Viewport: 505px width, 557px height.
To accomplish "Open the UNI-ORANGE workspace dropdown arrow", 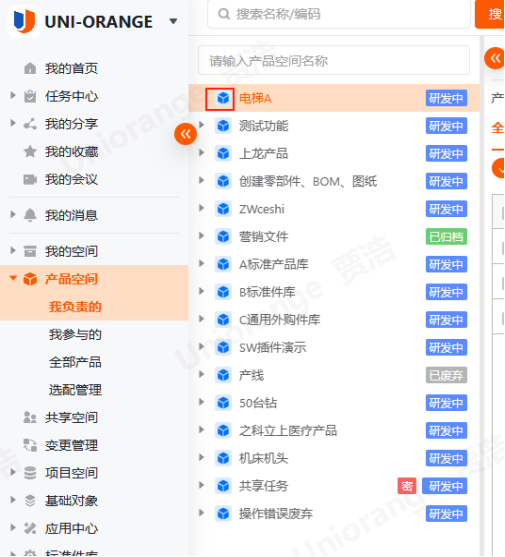I will (173, 21).
